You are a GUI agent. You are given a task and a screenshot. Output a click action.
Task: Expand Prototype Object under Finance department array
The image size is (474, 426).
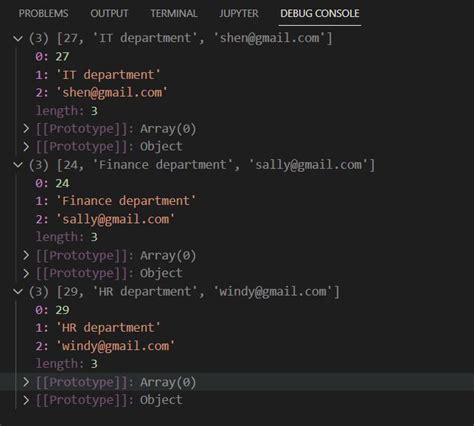pyautogui.click(x=26, y=273)
